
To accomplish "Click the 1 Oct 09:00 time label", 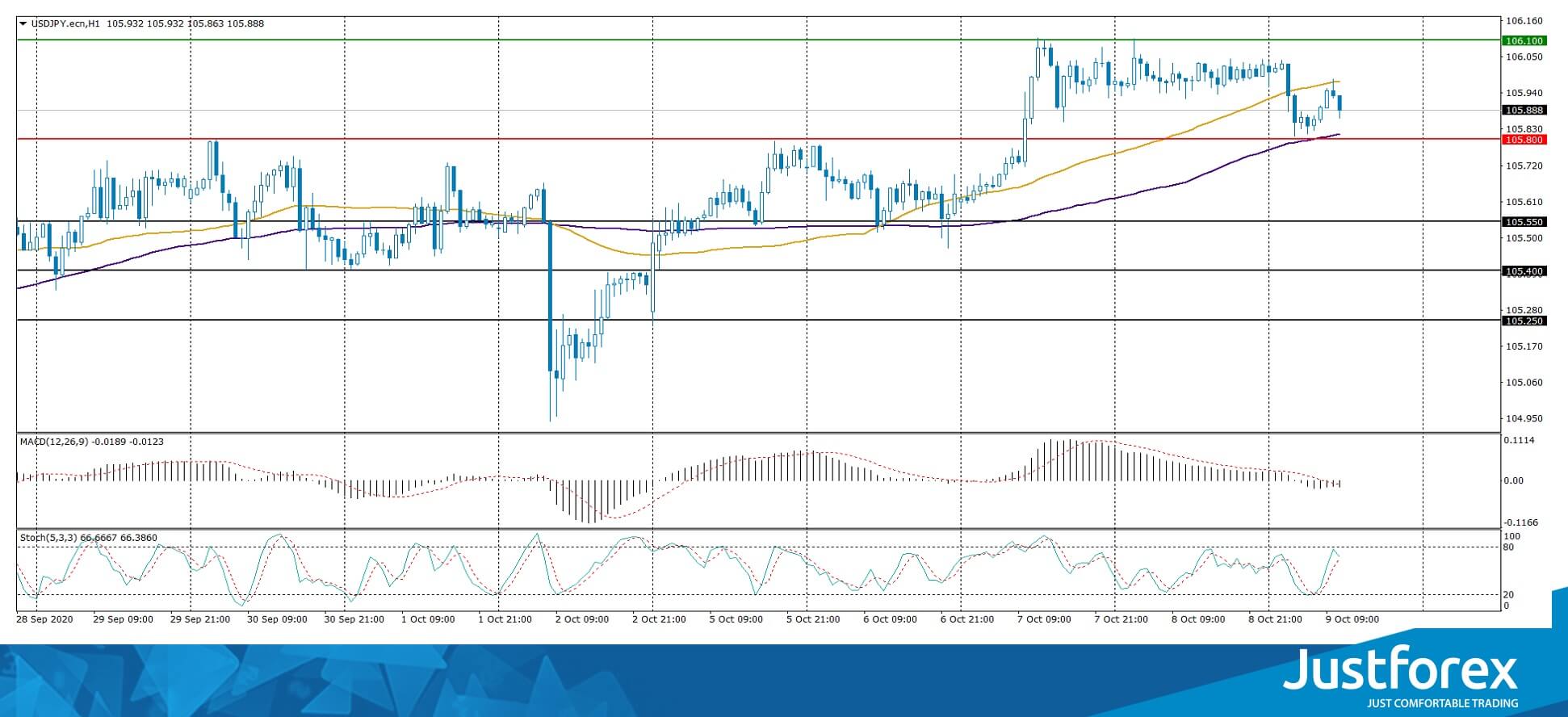I will [x=427, y=619].
